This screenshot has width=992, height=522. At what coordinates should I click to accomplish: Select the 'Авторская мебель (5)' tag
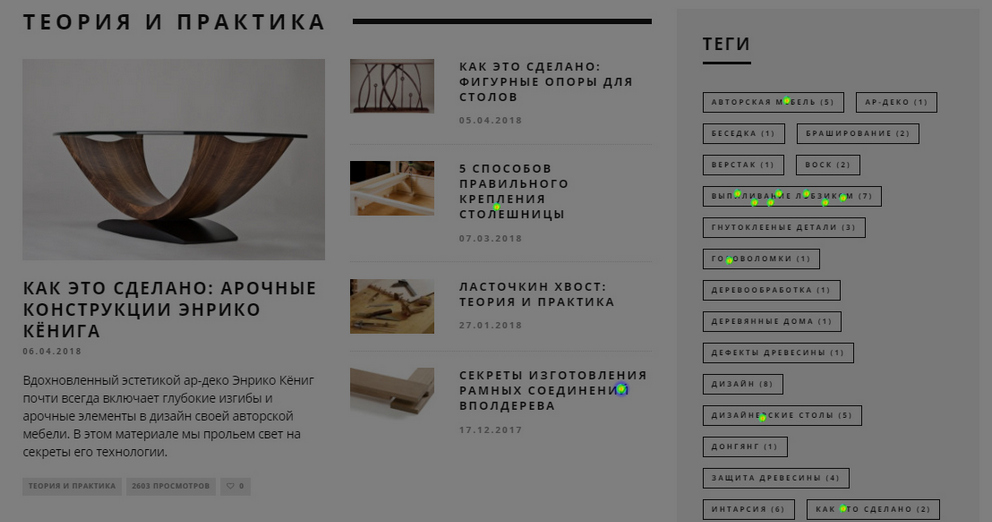pyautogui.click(x=773, y=102)
